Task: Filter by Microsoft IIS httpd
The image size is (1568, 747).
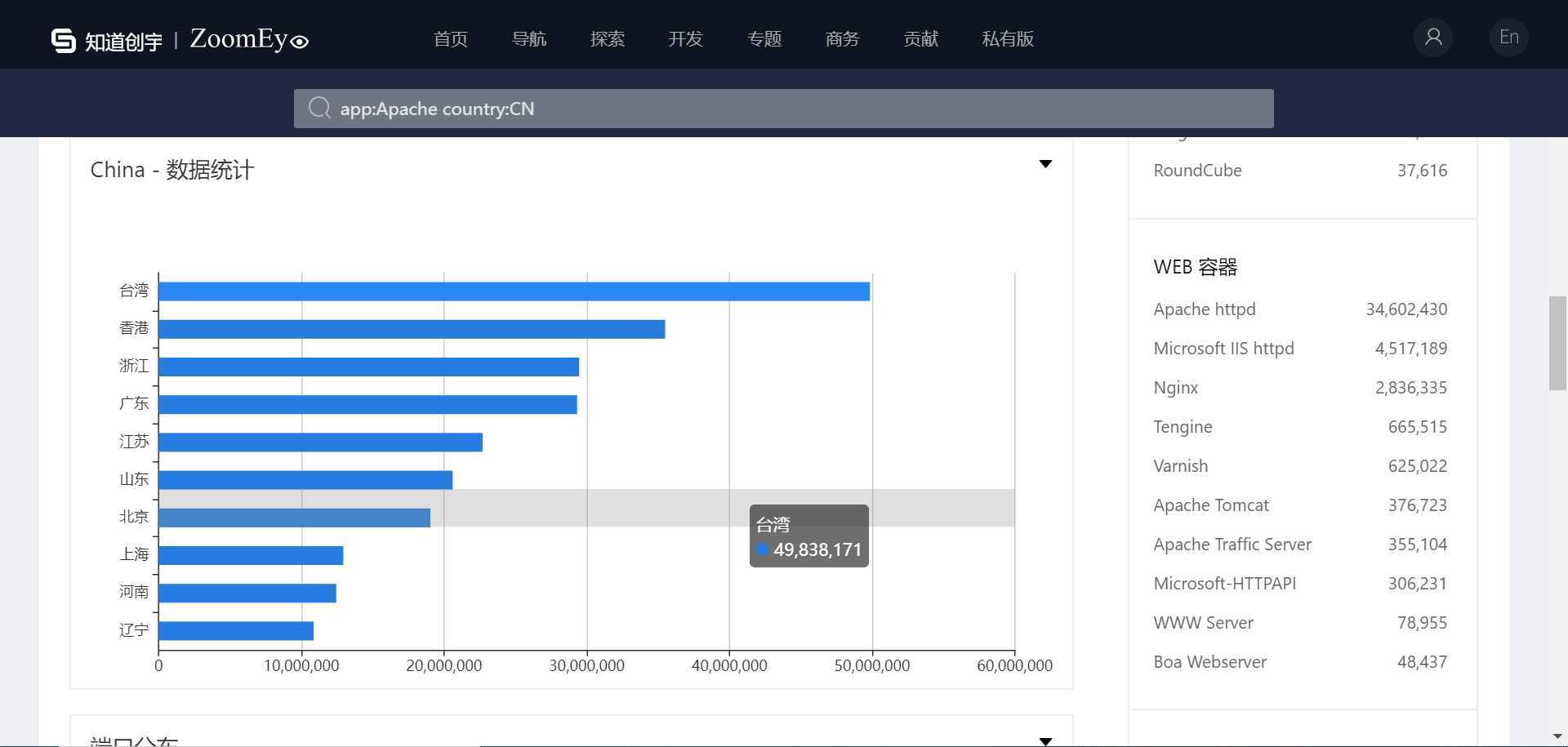Action: [1223, 349]
